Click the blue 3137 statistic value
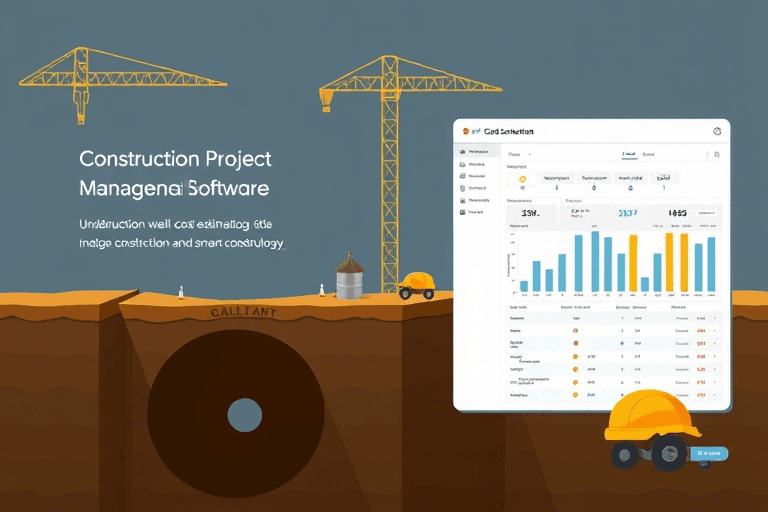 [628, 213]
